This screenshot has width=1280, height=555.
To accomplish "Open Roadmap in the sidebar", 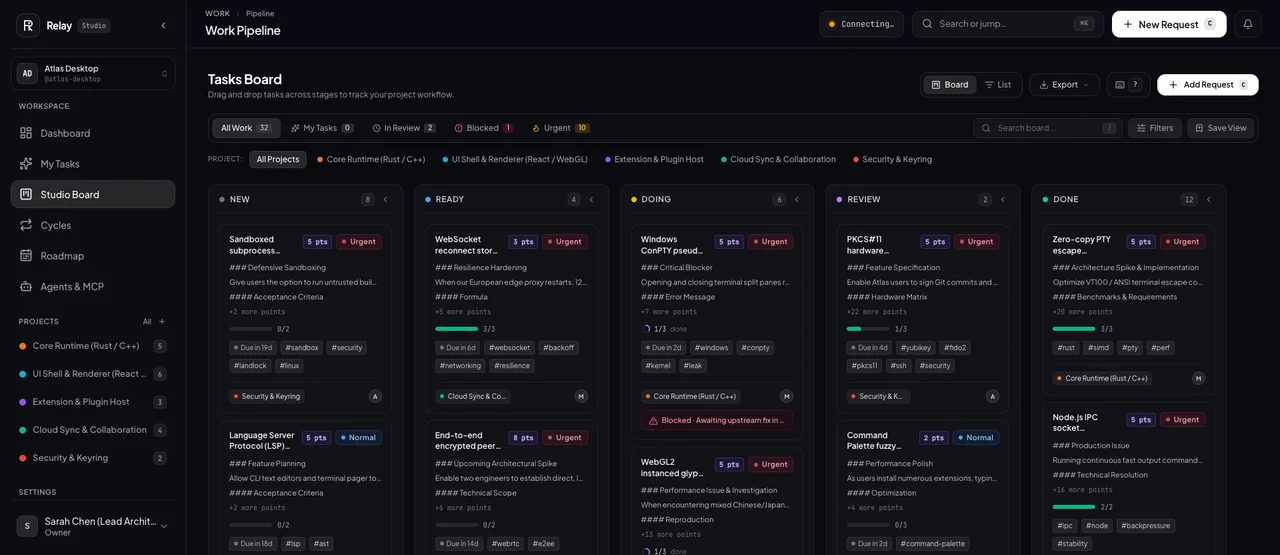I will click(93, 256).
